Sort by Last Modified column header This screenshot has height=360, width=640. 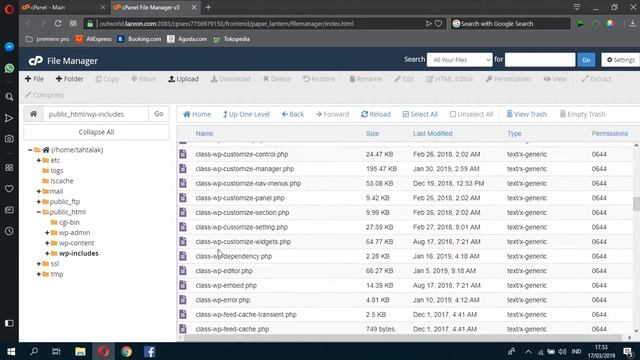432,133
